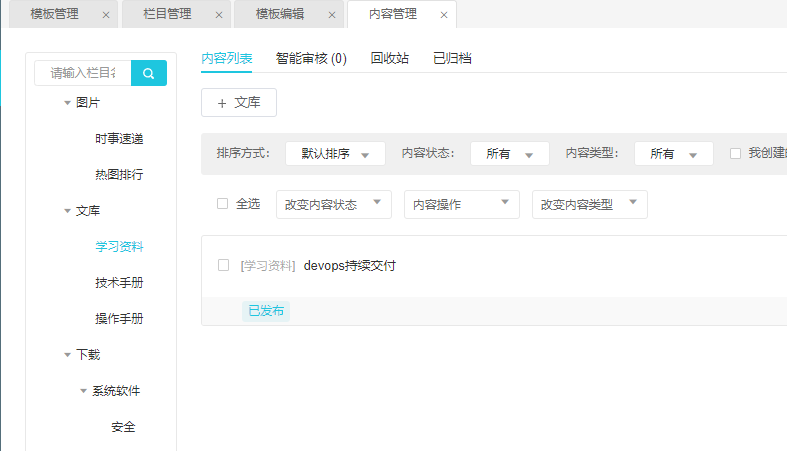Image resolution: width=787 pixels, height=451 pixels.
Task: Open the 内容列表 sub-tab
Action: coord(226,58)
